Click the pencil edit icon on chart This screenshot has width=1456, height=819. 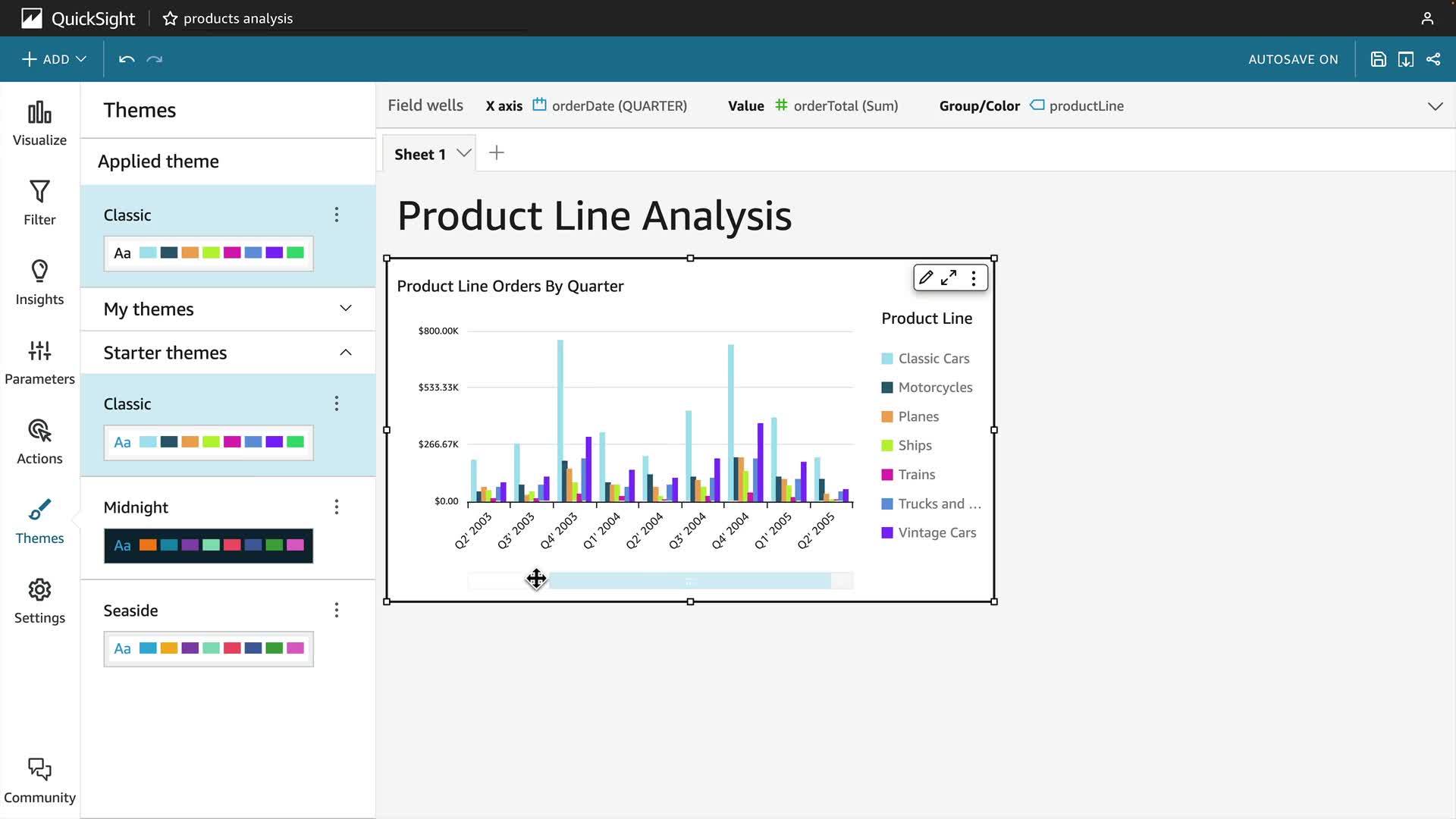(x=925, y=278)
